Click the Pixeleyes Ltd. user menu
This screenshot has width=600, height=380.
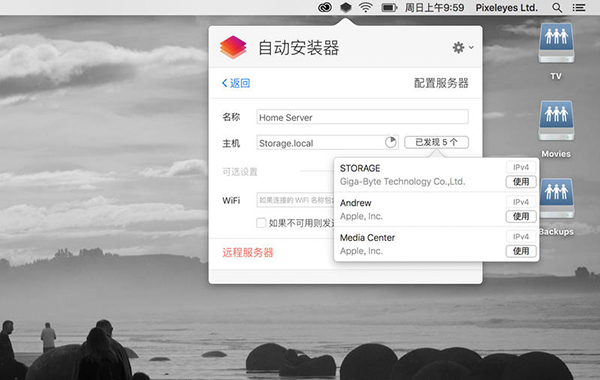pos(506,8)
